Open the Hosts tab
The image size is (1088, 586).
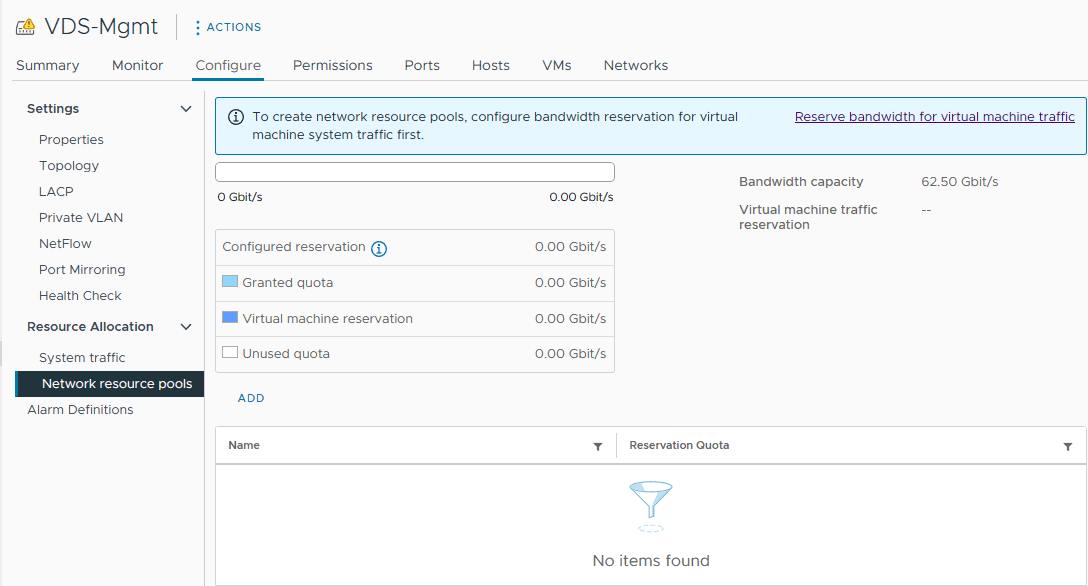(x=490, y=65)
